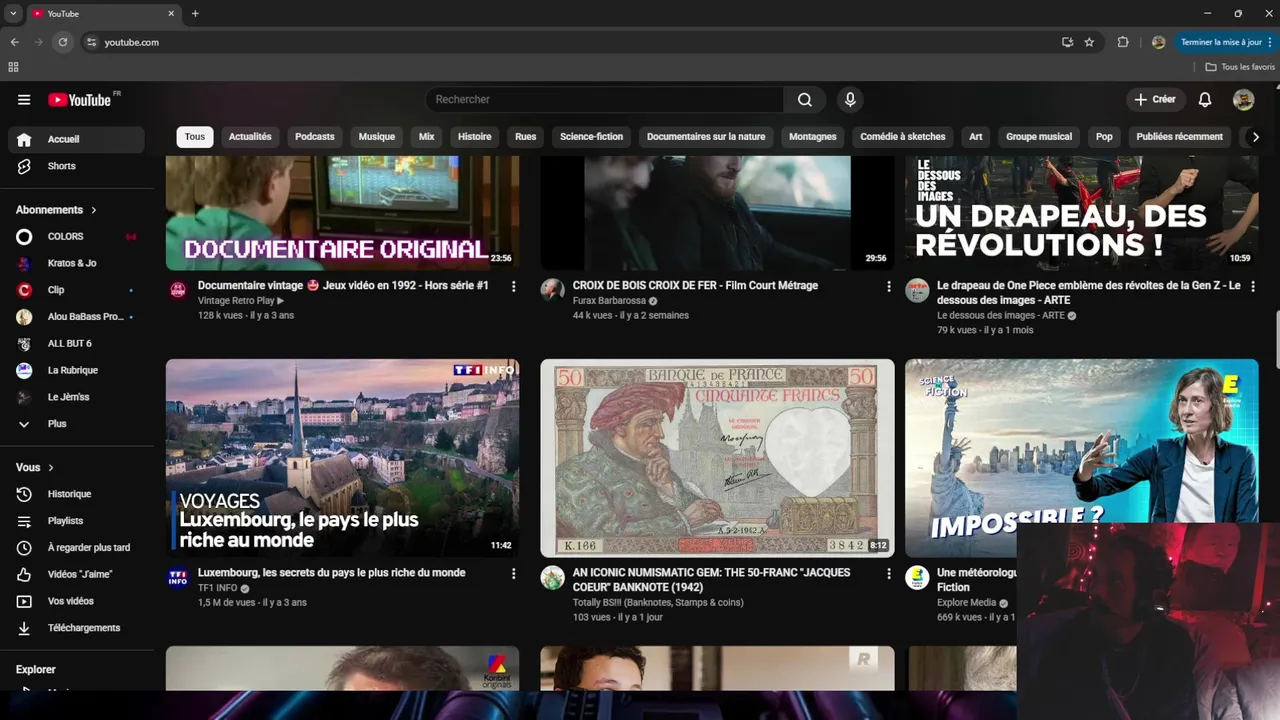Viewport: 1280px width, 720px height.
Task: Open Téléchargements in sidebar
Action: click(x=76, y=628)
